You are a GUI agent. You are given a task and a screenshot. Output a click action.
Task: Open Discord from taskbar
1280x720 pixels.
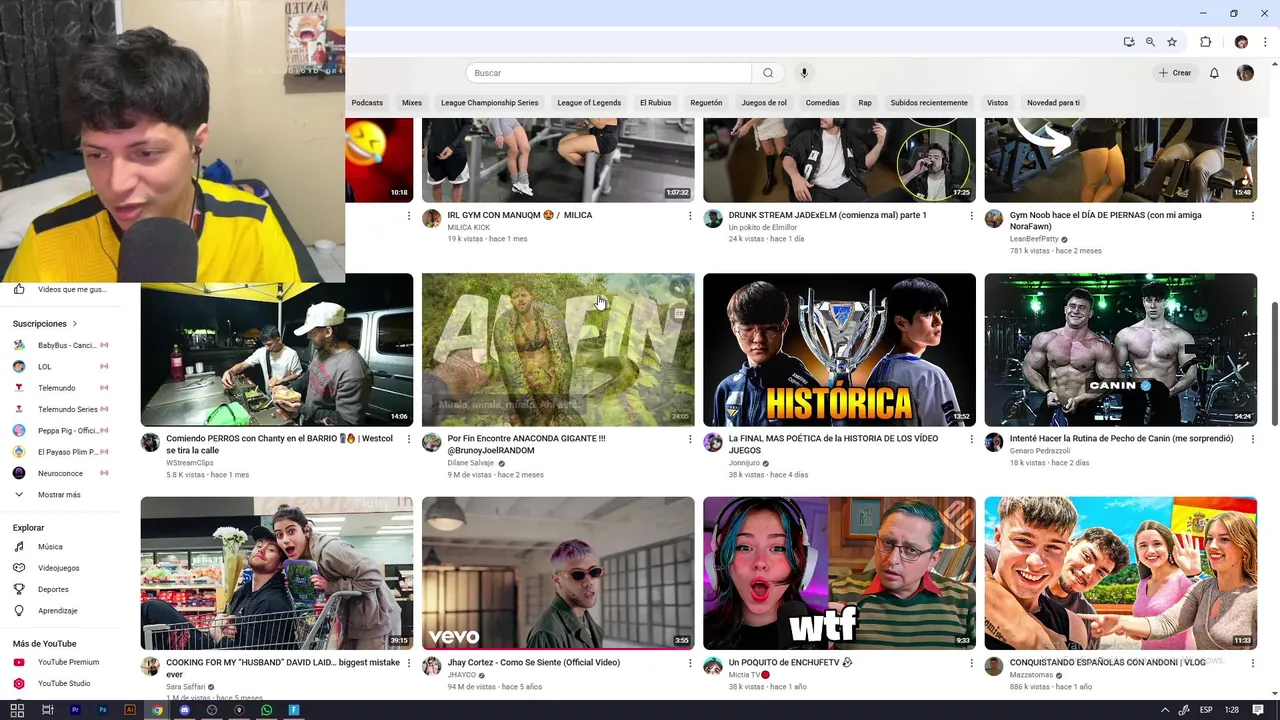click(184, 710)
